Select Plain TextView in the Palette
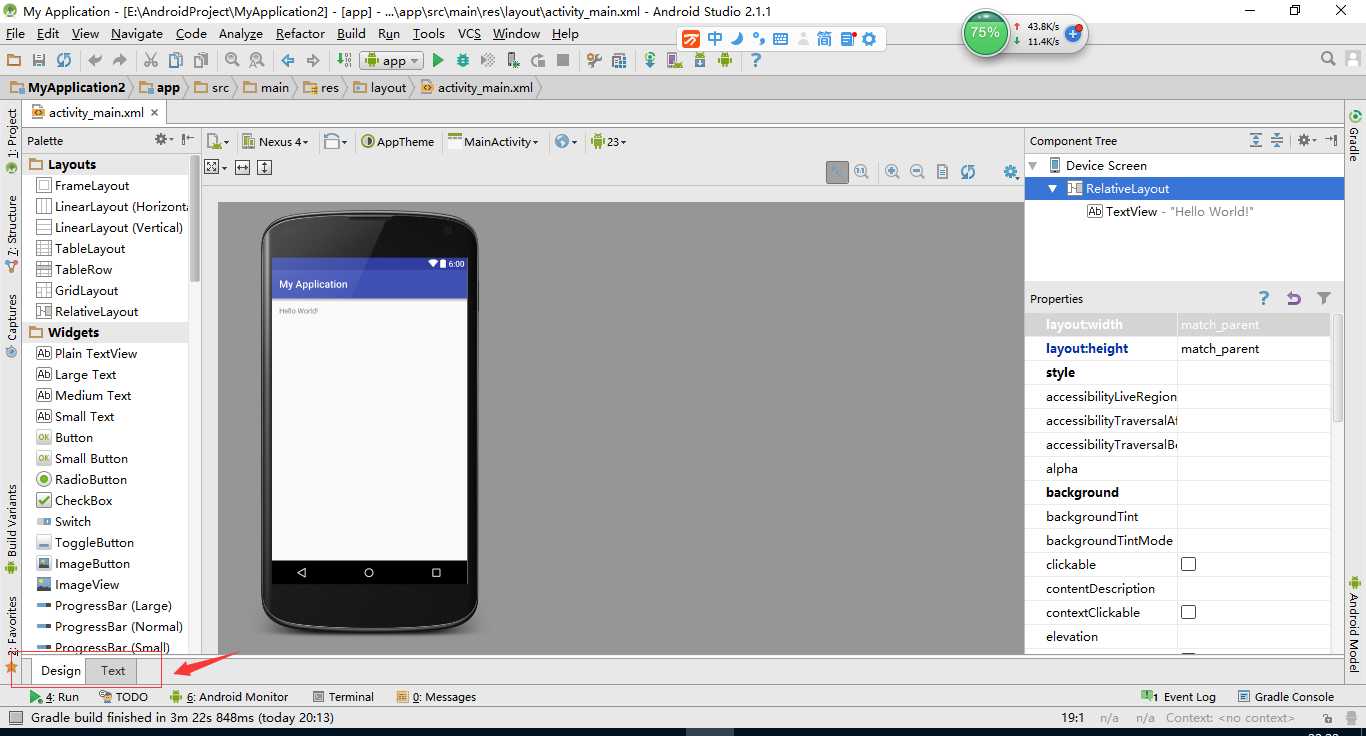1366x736 pixels. pos(86,353)
